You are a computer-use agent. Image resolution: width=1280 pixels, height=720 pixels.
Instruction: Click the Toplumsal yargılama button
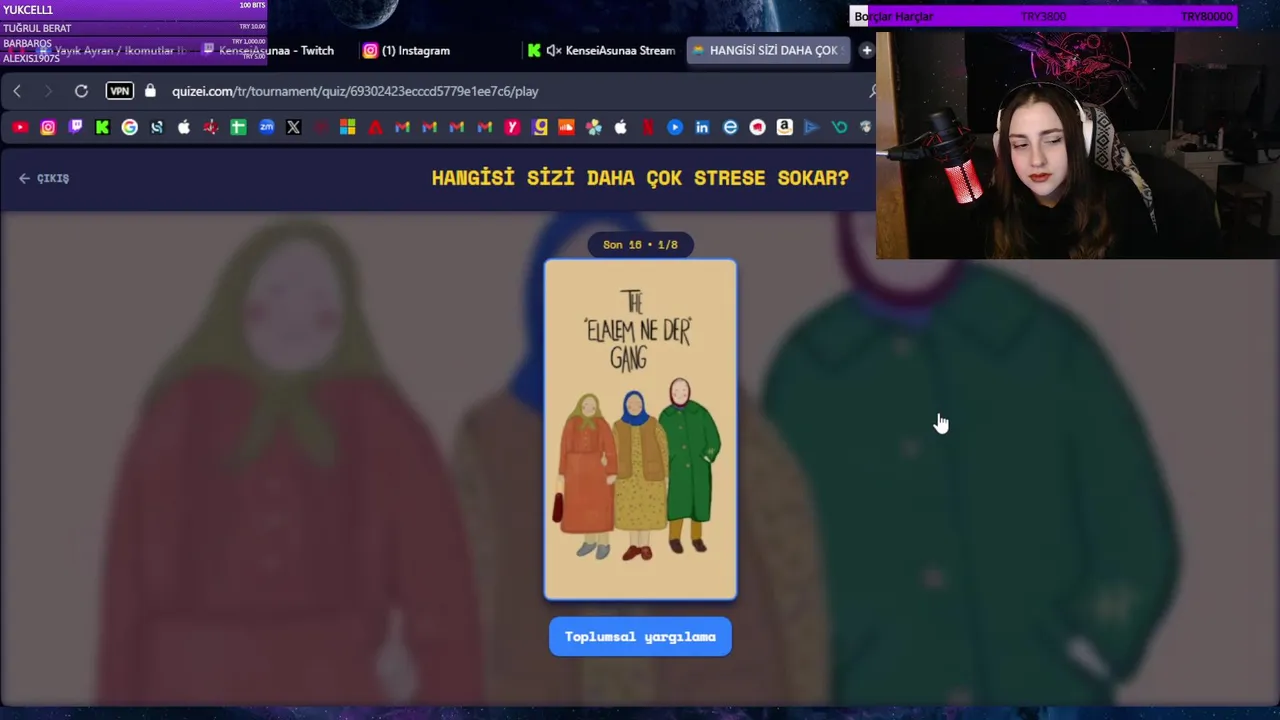click(x=640, y=637)
